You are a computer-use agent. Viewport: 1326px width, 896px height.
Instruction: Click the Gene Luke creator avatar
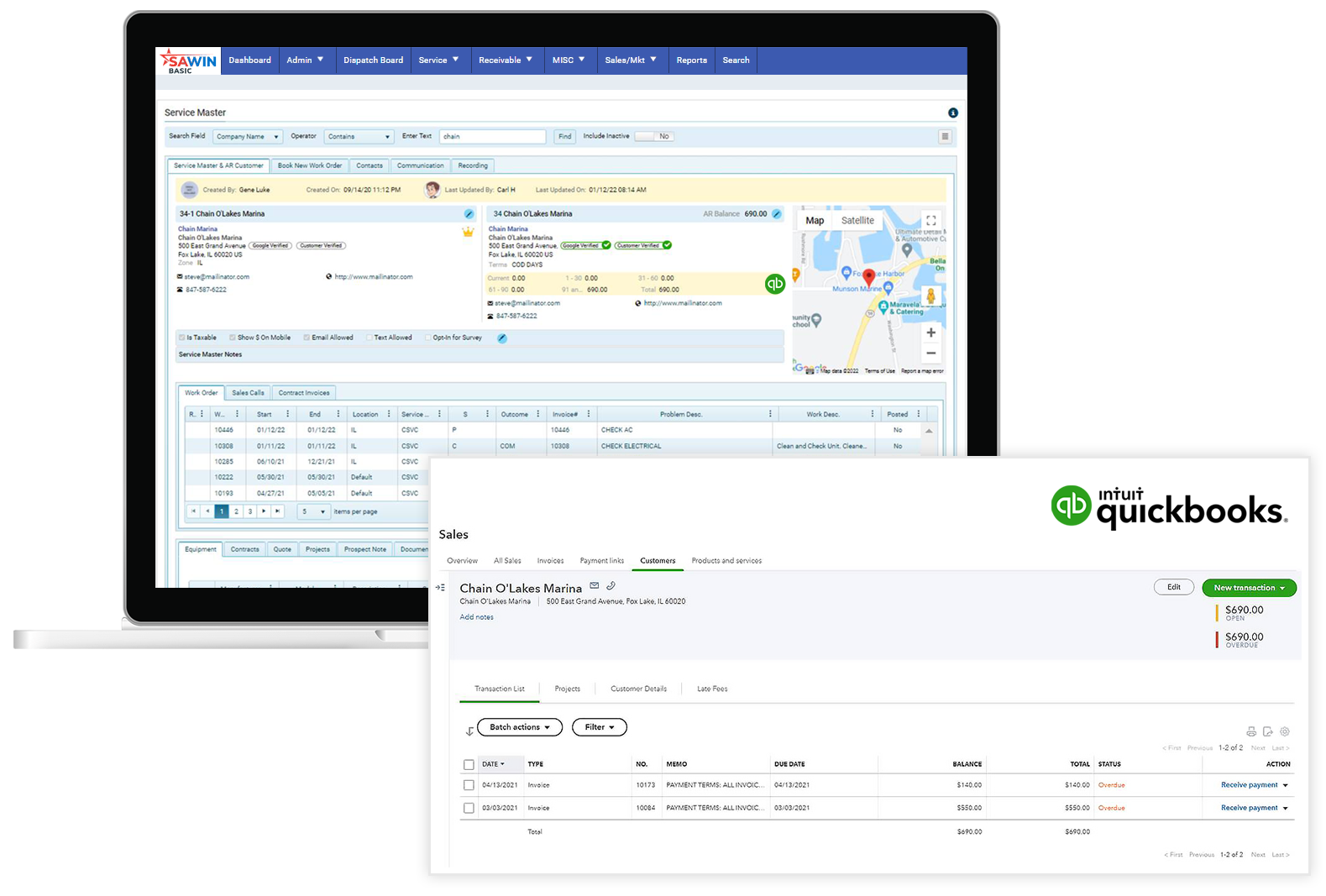pyautogui.click(x=189, y=190)
